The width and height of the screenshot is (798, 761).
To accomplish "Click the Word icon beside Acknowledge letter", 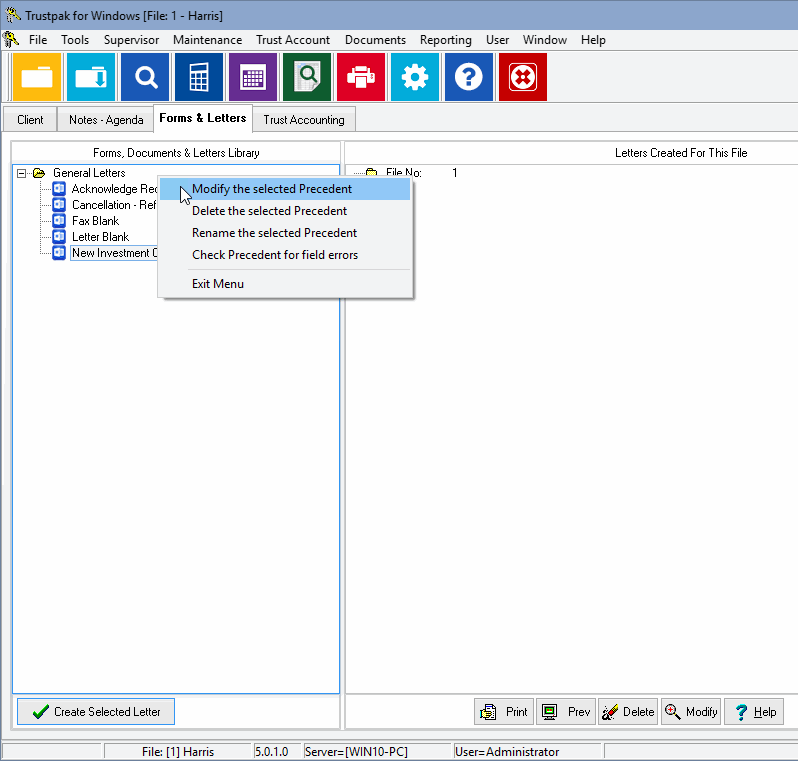I will [59, 189].
